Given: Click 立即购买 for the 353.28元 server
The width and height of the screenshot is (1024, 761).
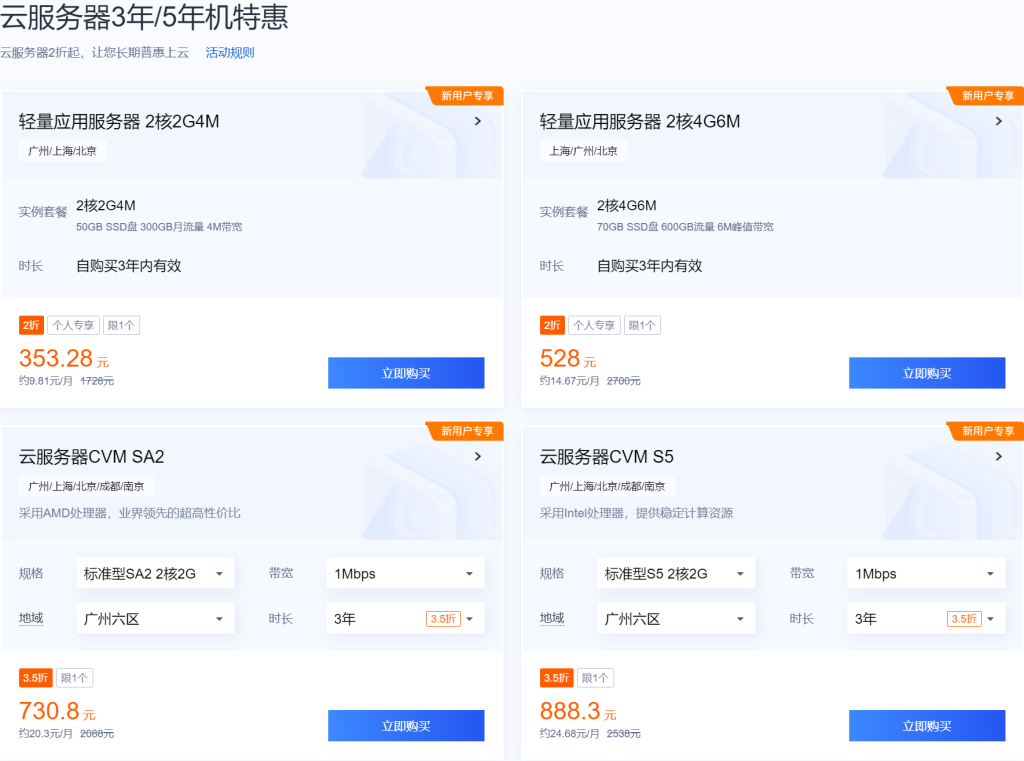Looking at the screenshot, I should tap(406, 373).
